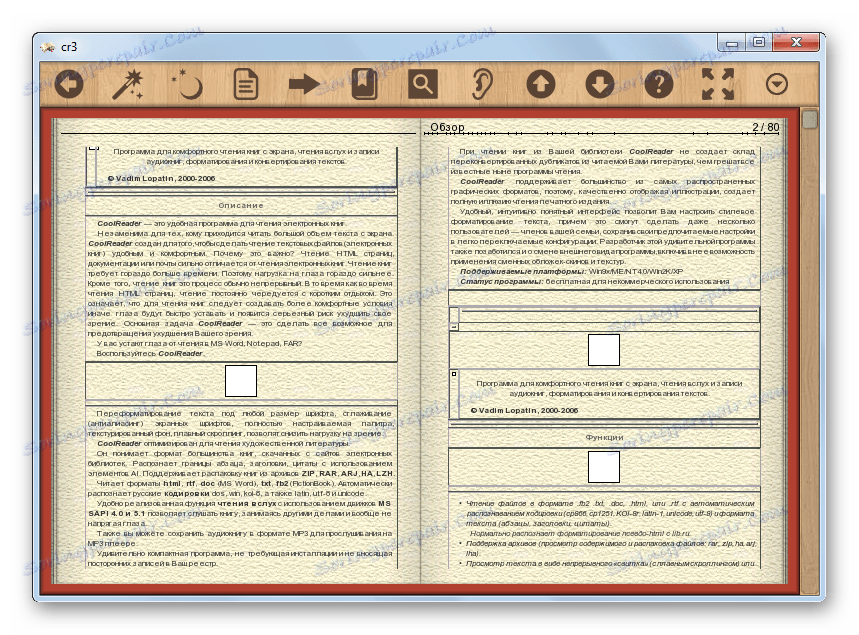Click the image placeholder above right-page copyright
Screen dimensions: 859x635
click(x=604, y=350)
